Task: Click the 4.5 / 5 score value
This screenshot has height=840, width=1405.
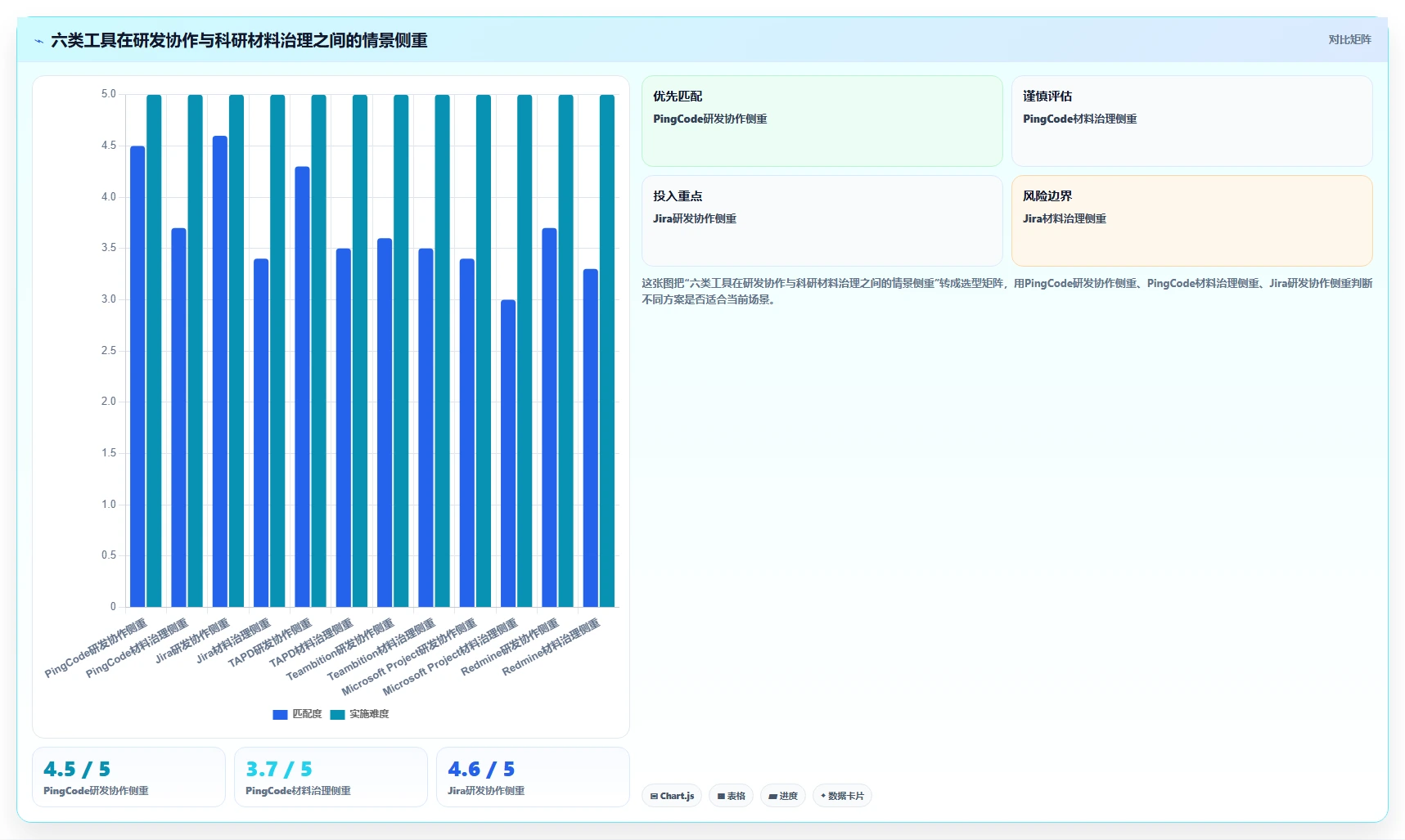Action: click(x=77, y=770)
